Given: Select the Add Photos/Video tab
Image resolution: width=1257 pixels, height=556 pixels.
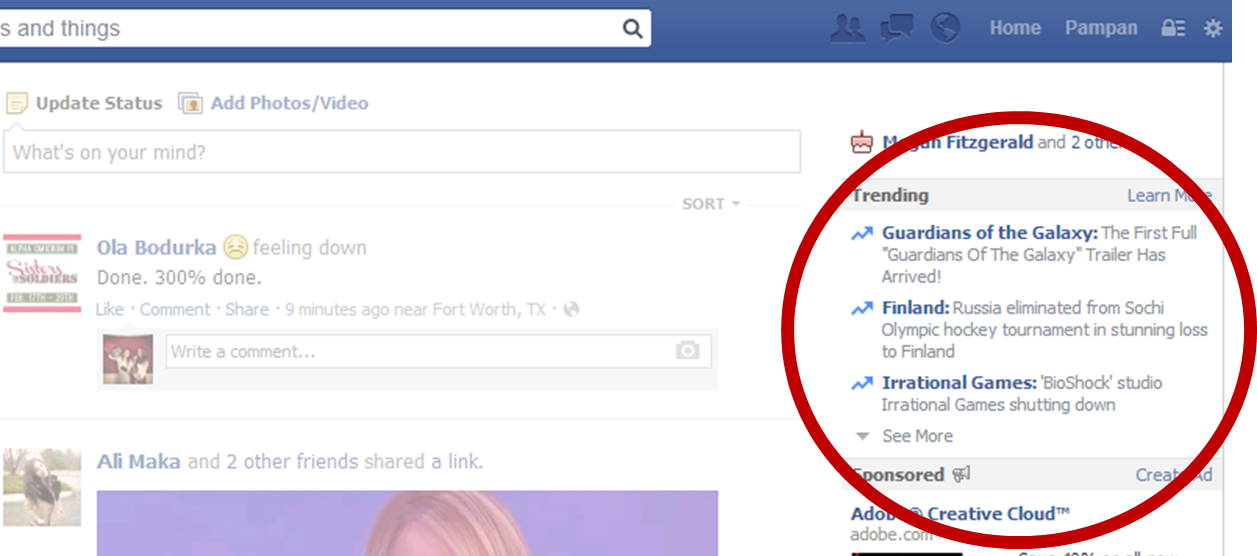Looking at the screenshot, I should [x=288, y=103].
